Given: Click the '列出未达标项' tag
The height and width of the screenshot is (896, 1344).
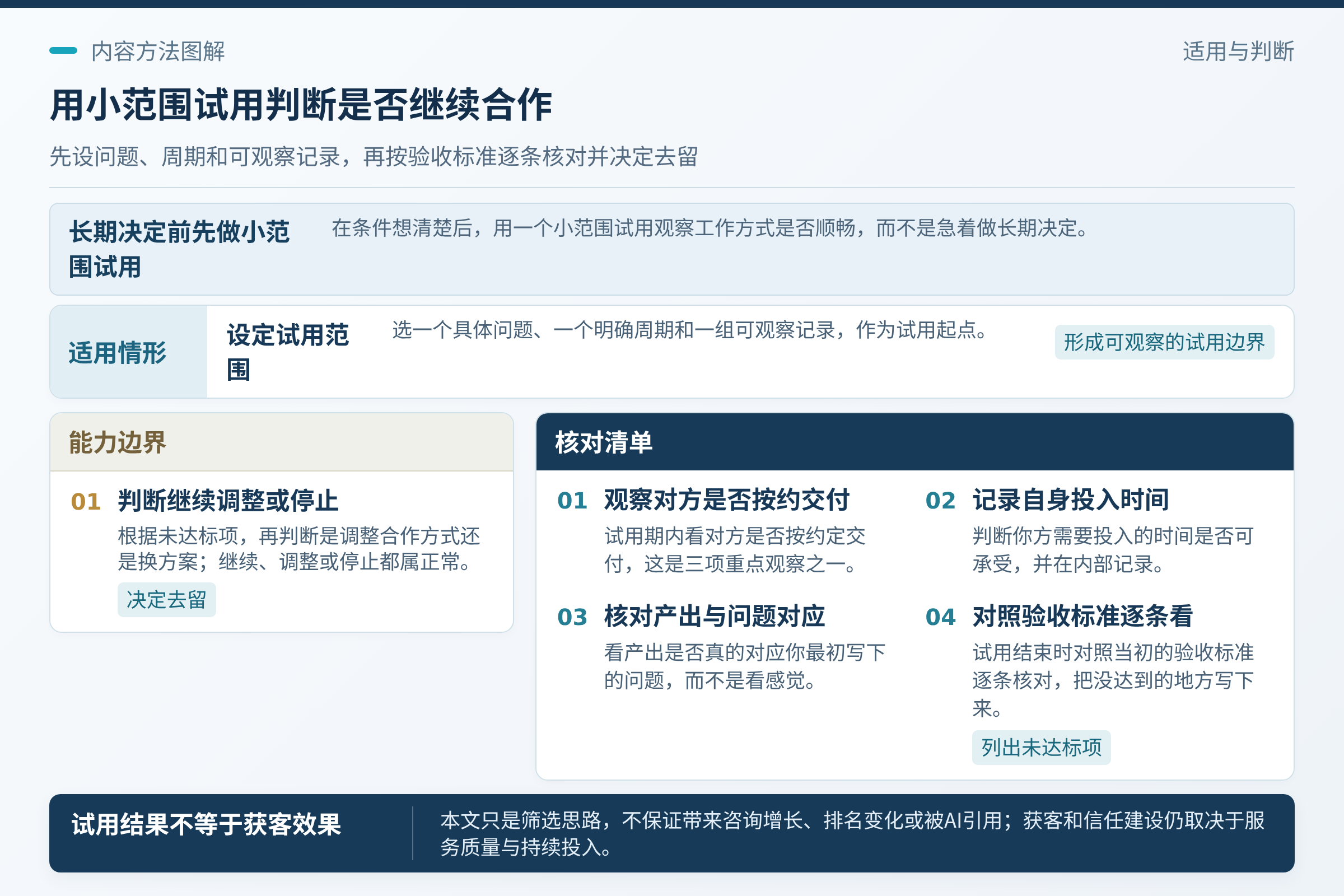Looking at the screenshot, I should pos(1041,747).
